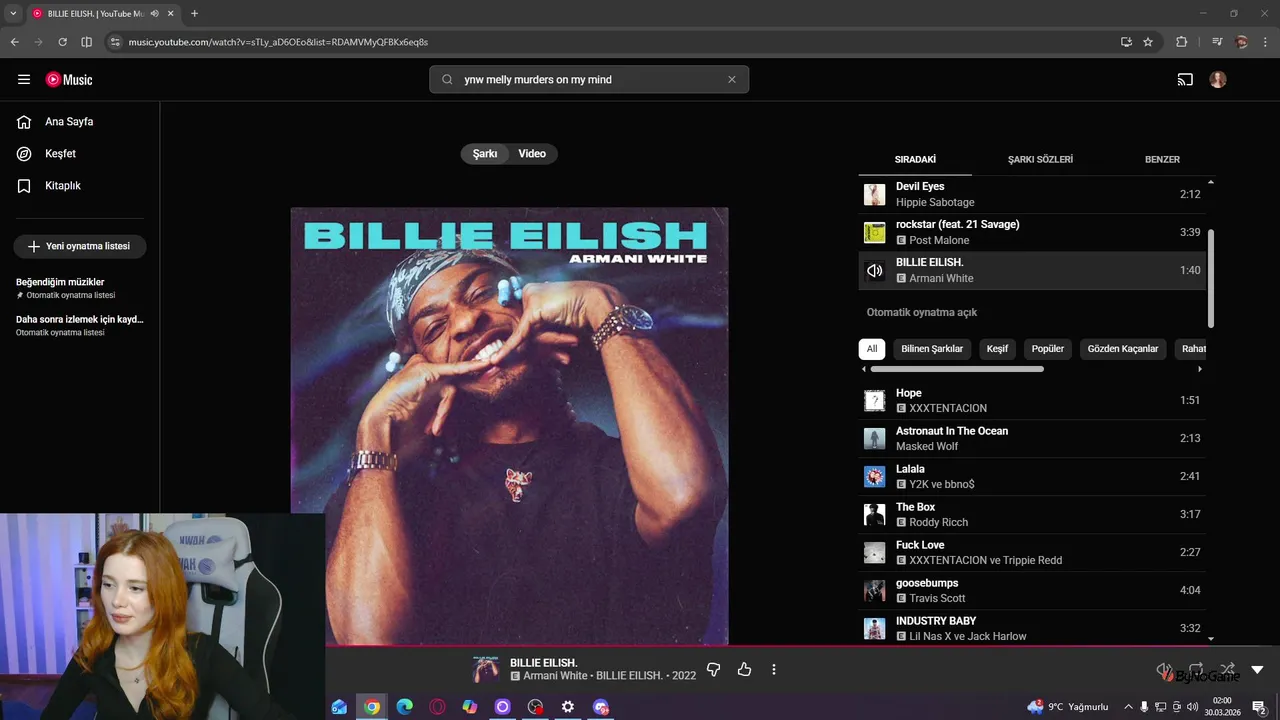Viewport: 1280px width, 720px height.
Task: Play Lalala by Y2K ve bbno$
Action: 1032,477
